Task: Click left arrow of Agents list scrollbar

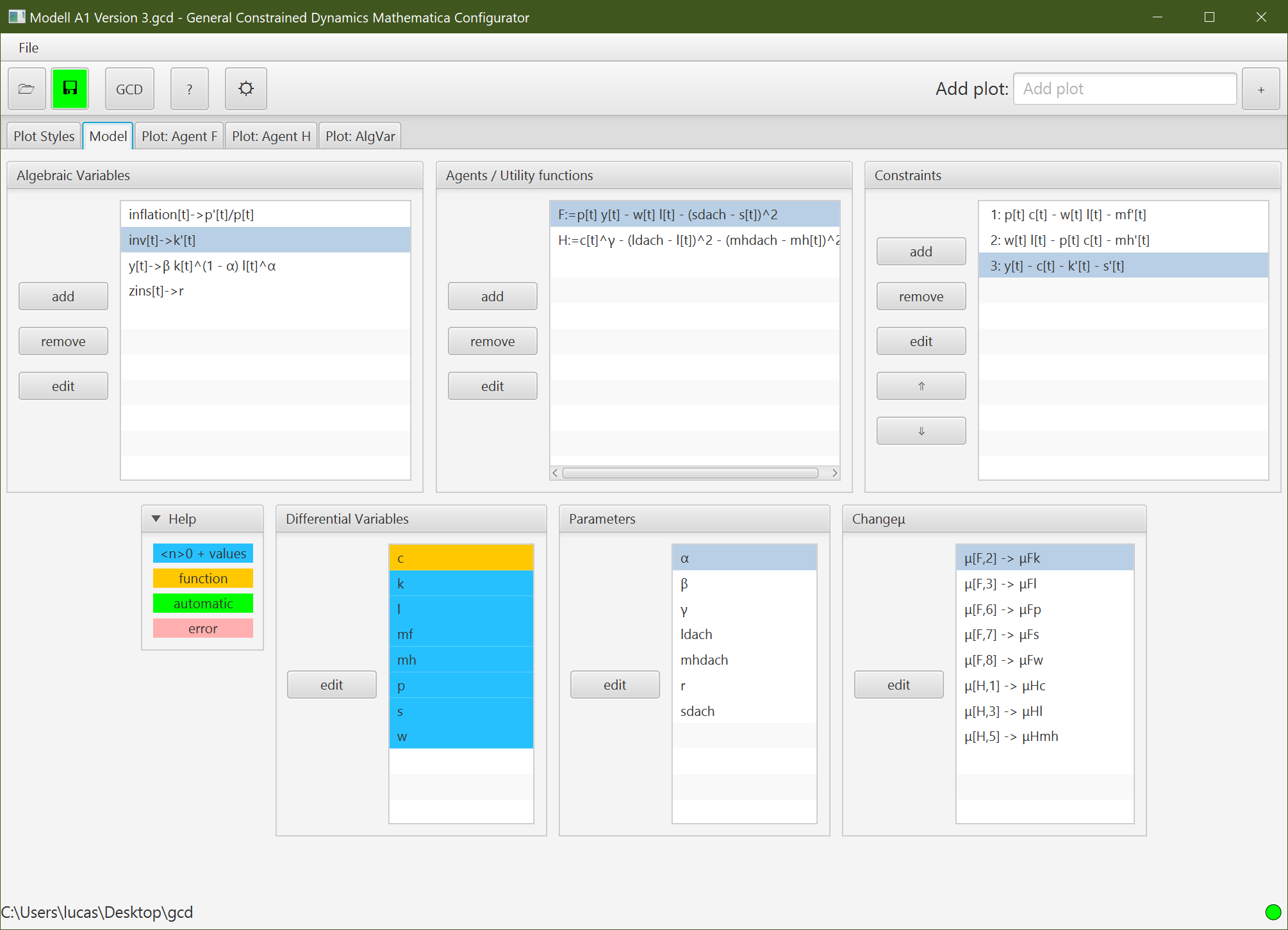Action: coord(555,473)
